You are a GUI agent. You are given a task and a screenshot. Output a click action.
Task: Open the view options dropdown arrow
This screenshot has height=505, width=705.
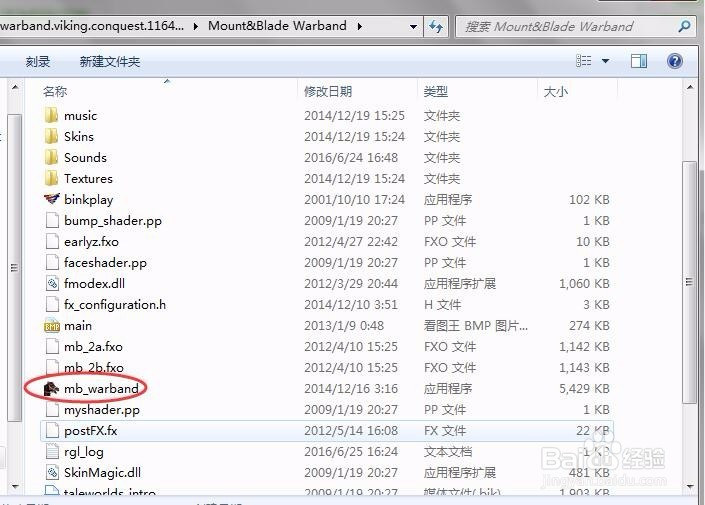(x=606, y=61)
